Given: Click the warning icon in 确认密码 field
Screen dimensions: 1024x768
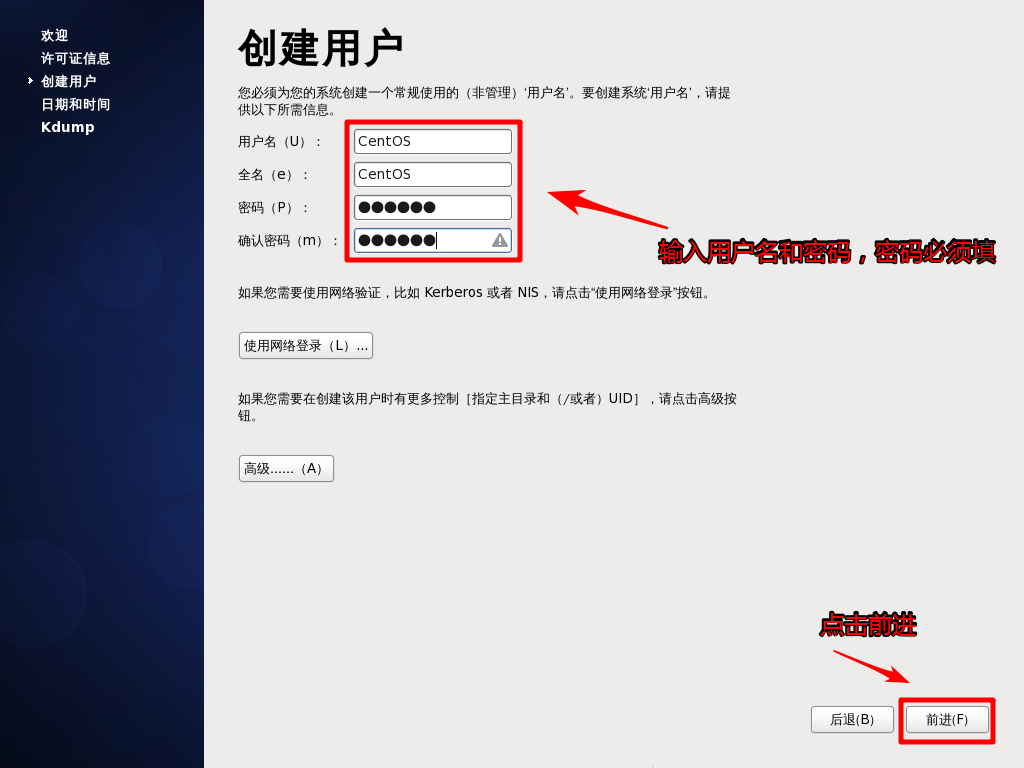Looking at the screenshot, I should pyautogui.click(x=500, y=240).
